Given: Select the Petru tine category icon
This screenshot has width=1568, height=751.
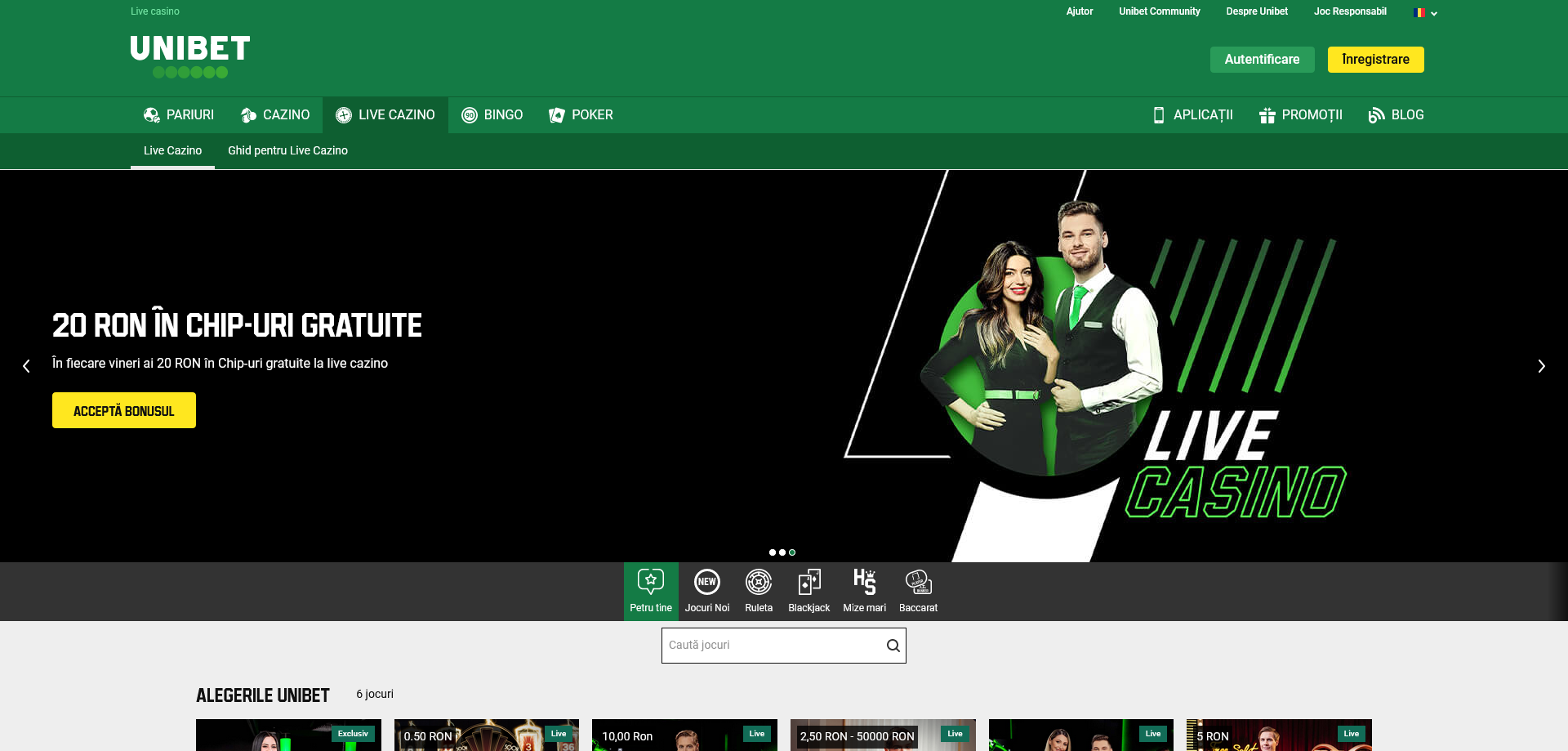Looking at the screenshot, I should (x=651, y=582).
